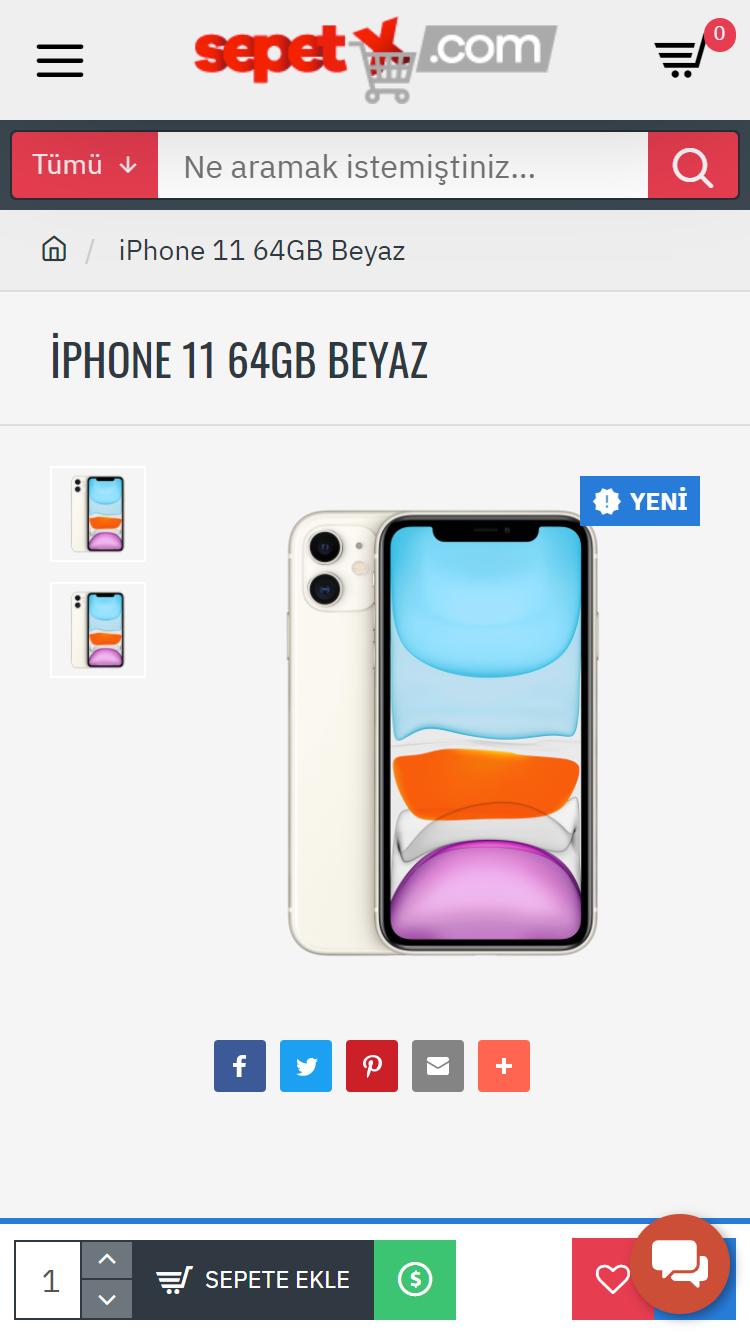
Task: Share product on Facebook
Action: pos(240,1066)
